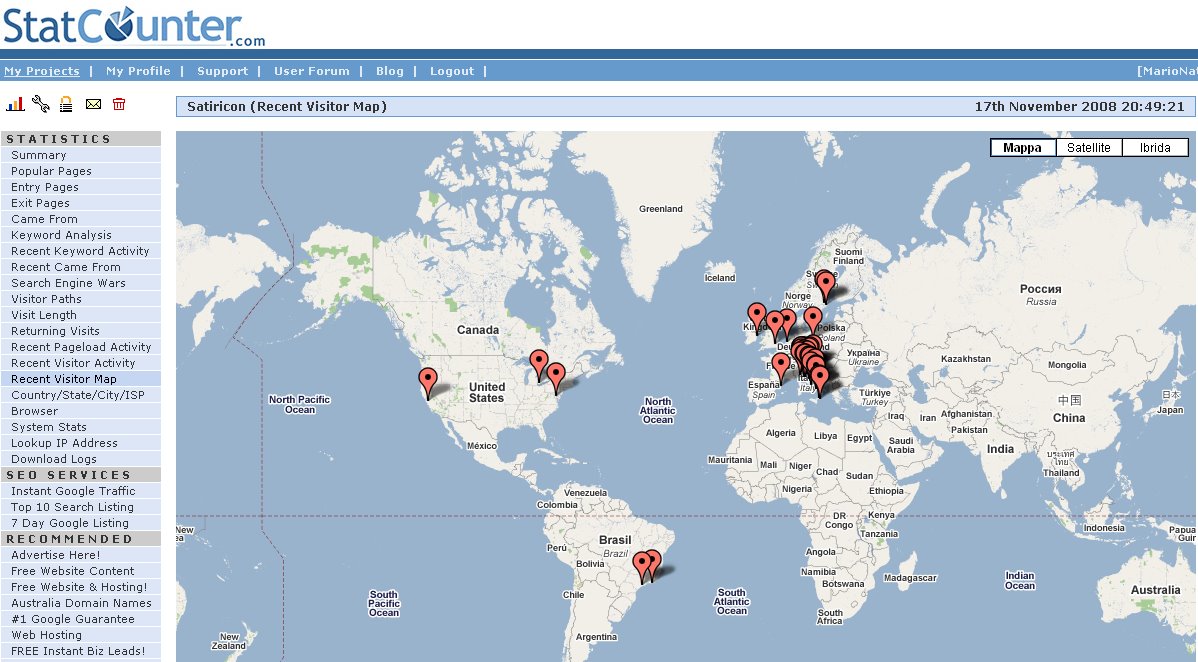Switch the map to Ibrida view
Image resolution: width=1198 pixels, height=662 pixels.
click(x=1155, y=148)
